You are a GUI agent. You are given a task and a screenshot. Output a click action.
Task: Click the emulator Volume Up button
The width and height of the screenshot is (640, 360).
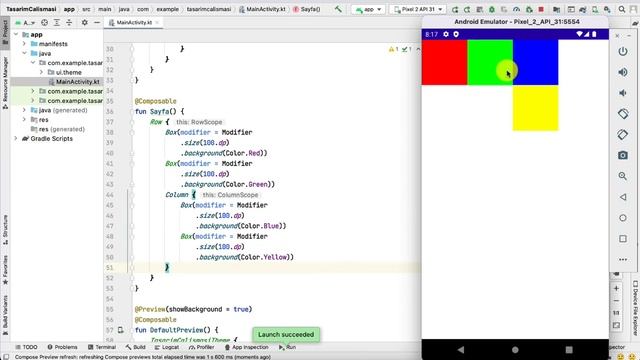coord(623,72)
